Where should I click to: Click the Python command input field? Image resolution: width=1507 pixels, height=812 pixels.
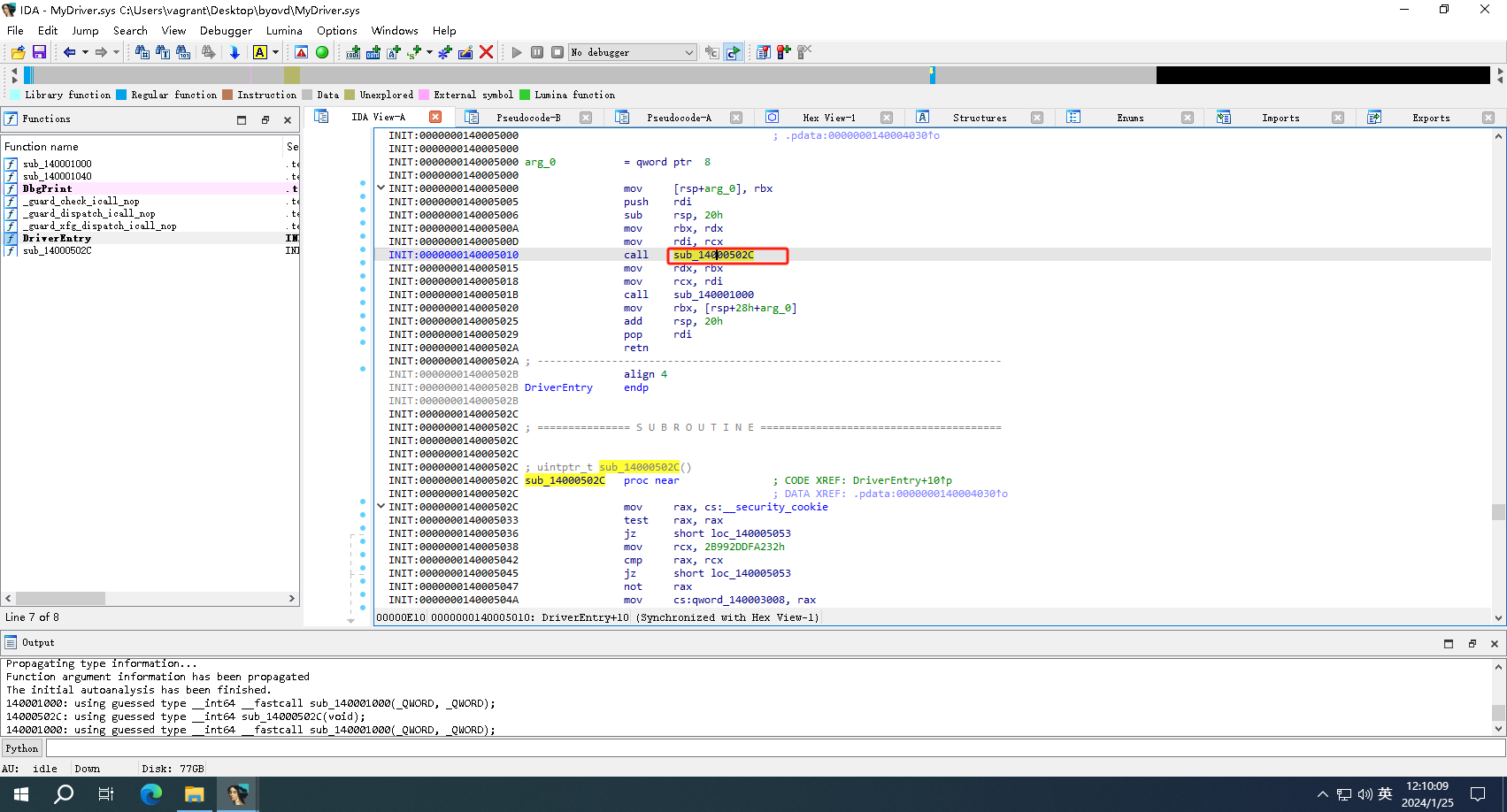[770, 748]
